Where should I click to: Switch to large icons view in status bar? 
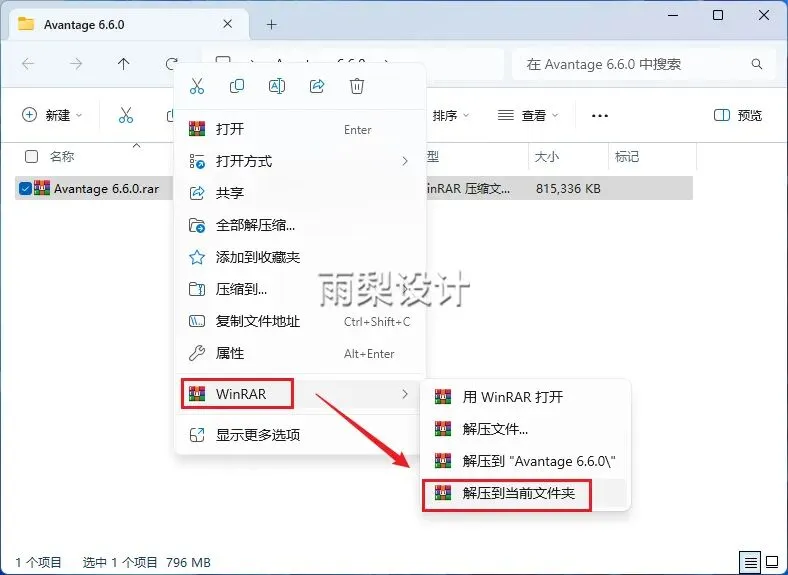pyautogui.click(x=772, y=562)
